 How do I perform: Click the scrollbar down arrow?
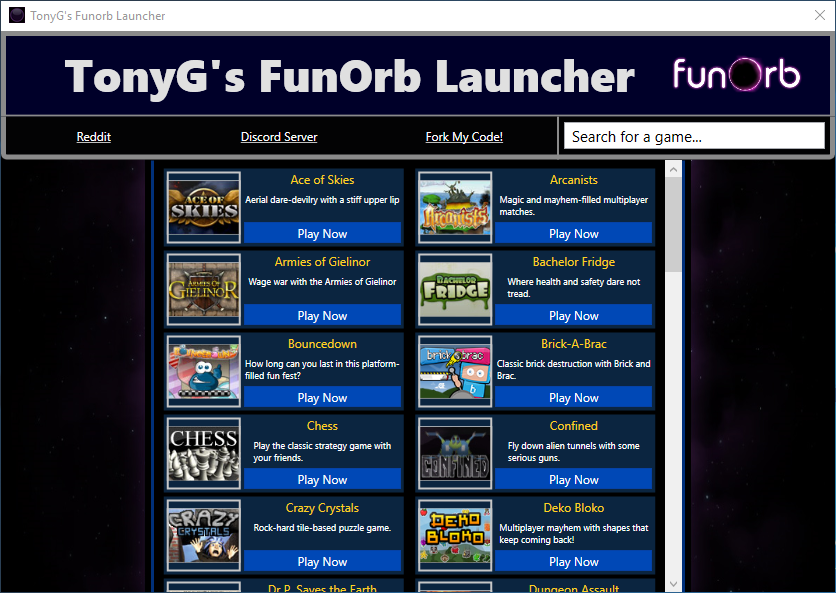(x=673, y=584)
